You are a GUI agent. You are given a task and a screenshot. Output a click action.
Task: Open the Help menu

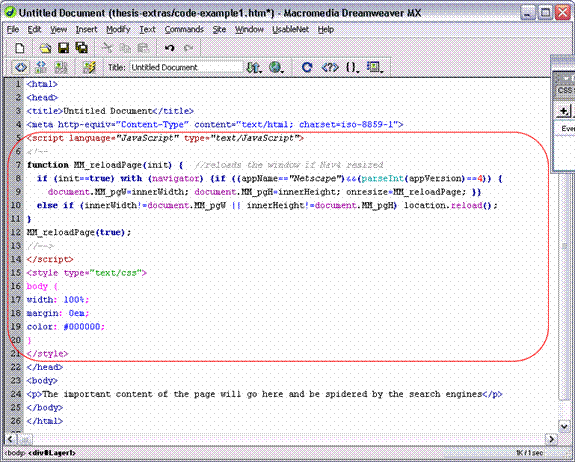(x=326, y=29)
